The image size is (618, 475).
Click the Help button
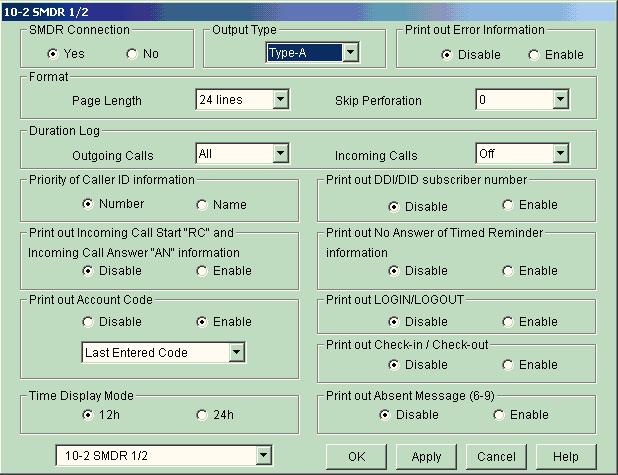point(565,456)
